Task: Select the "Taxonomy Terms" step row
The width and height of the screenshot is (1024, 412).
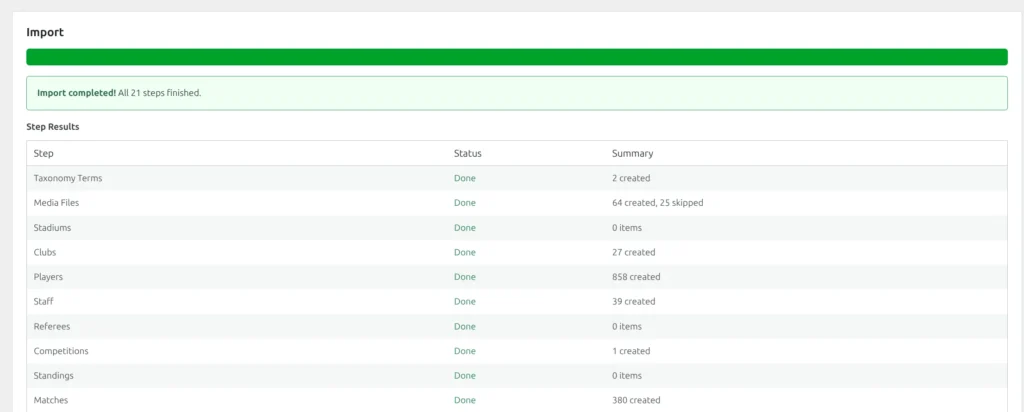Action: (x=517, y=178)
